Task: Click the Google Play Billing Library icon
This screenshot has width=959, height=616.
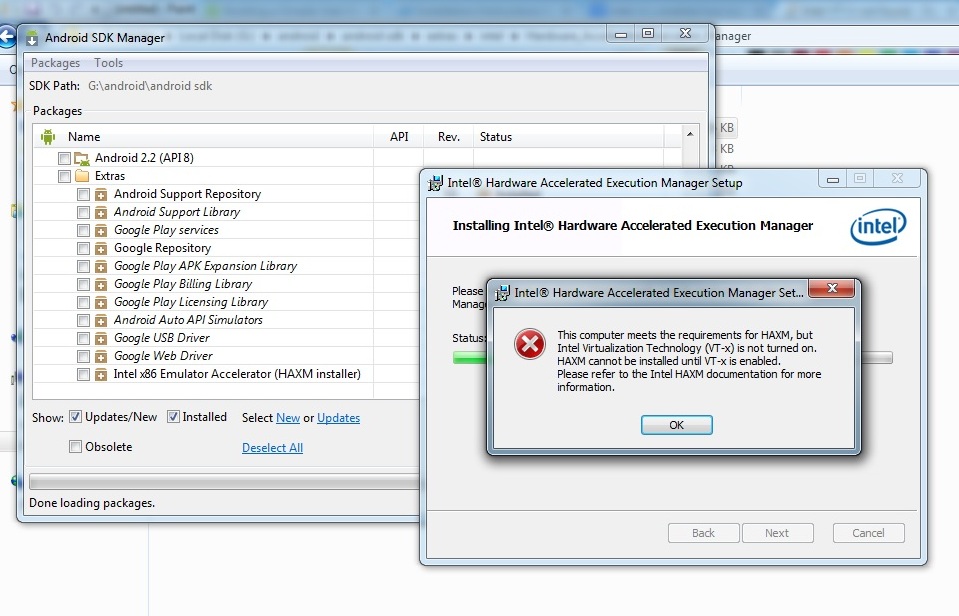Action: click(x=101, y=284)
